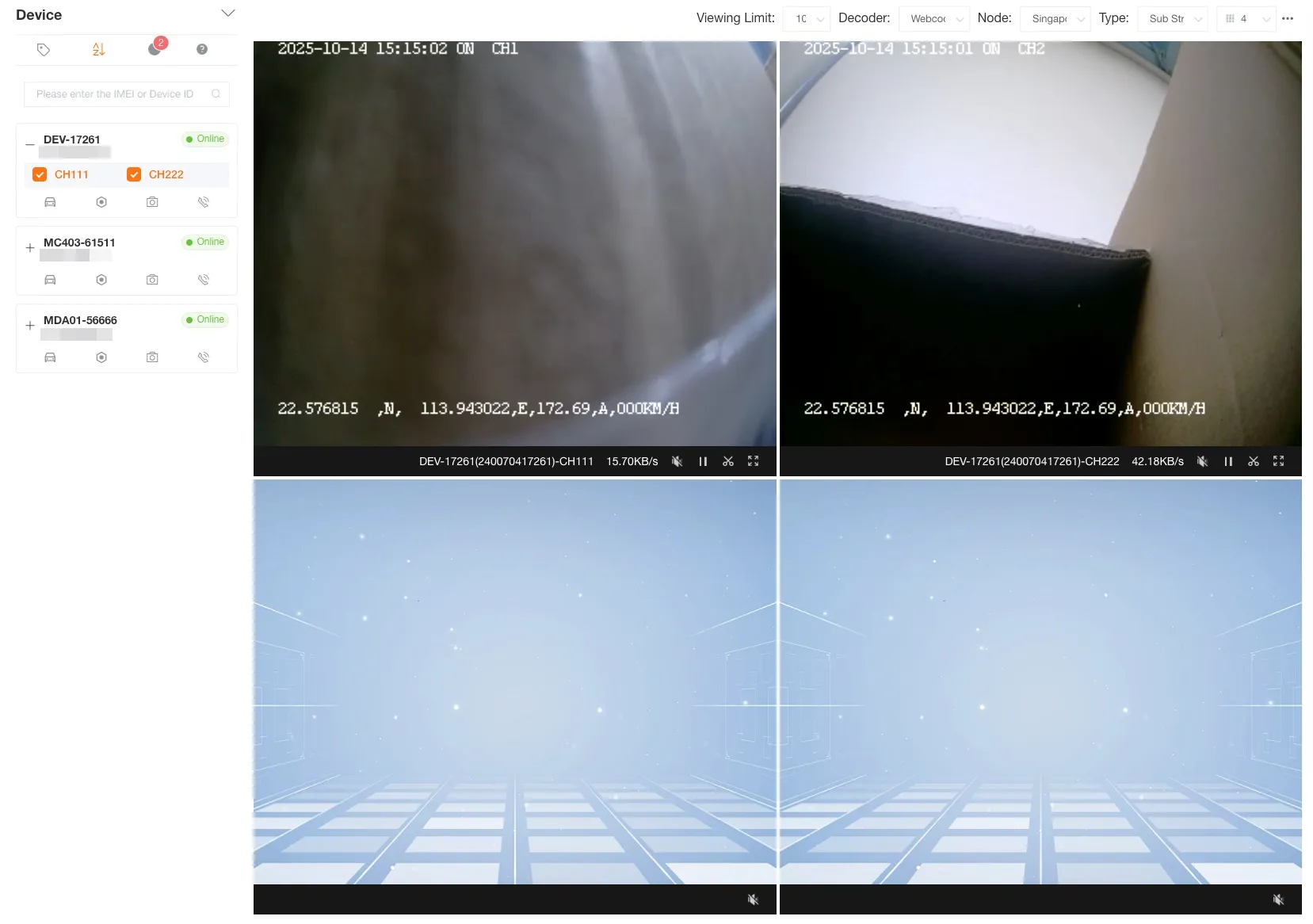
Task: Open track playback for DEV-17261 vehicle icon
Action: pos(50,202)
